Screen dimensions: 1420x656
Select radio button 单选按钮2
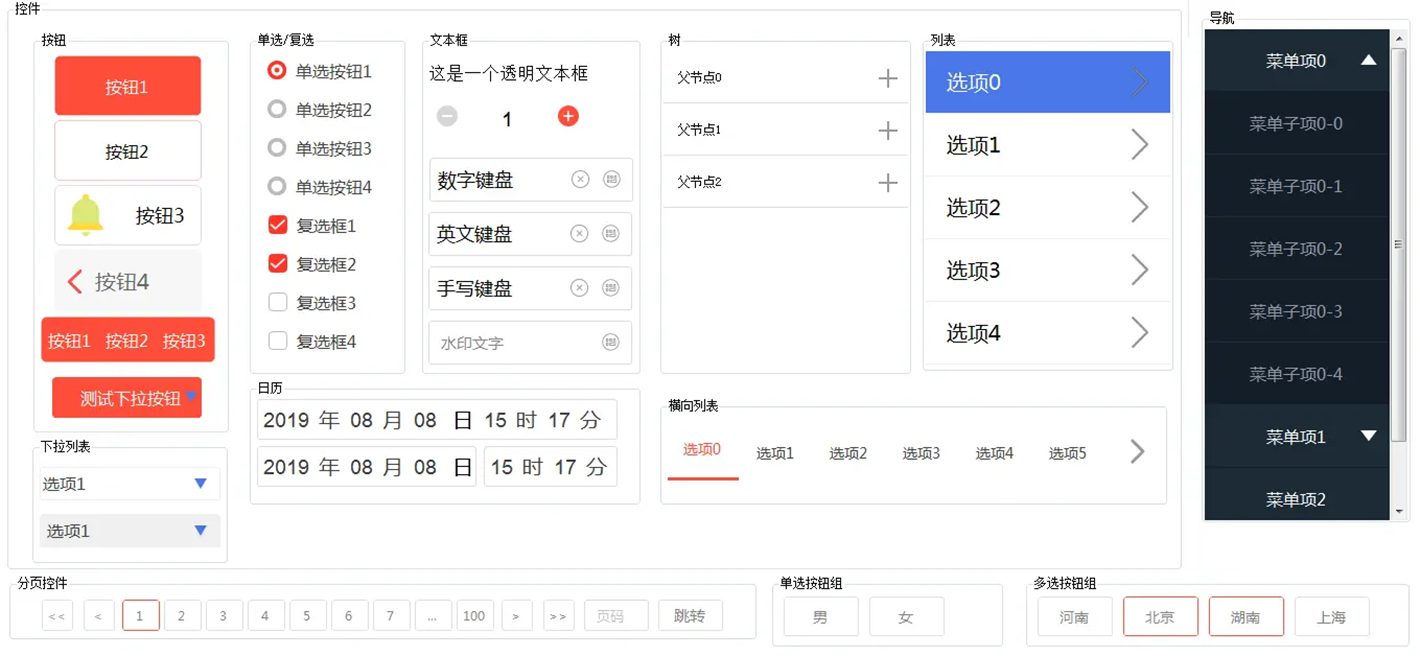click(277, 109)
